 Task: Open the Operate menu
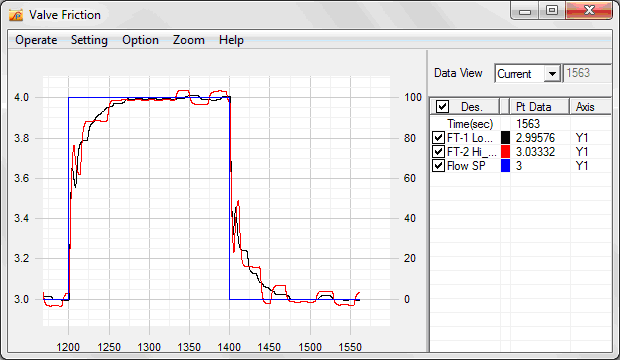pyautogui.click(x=36, y=40)
